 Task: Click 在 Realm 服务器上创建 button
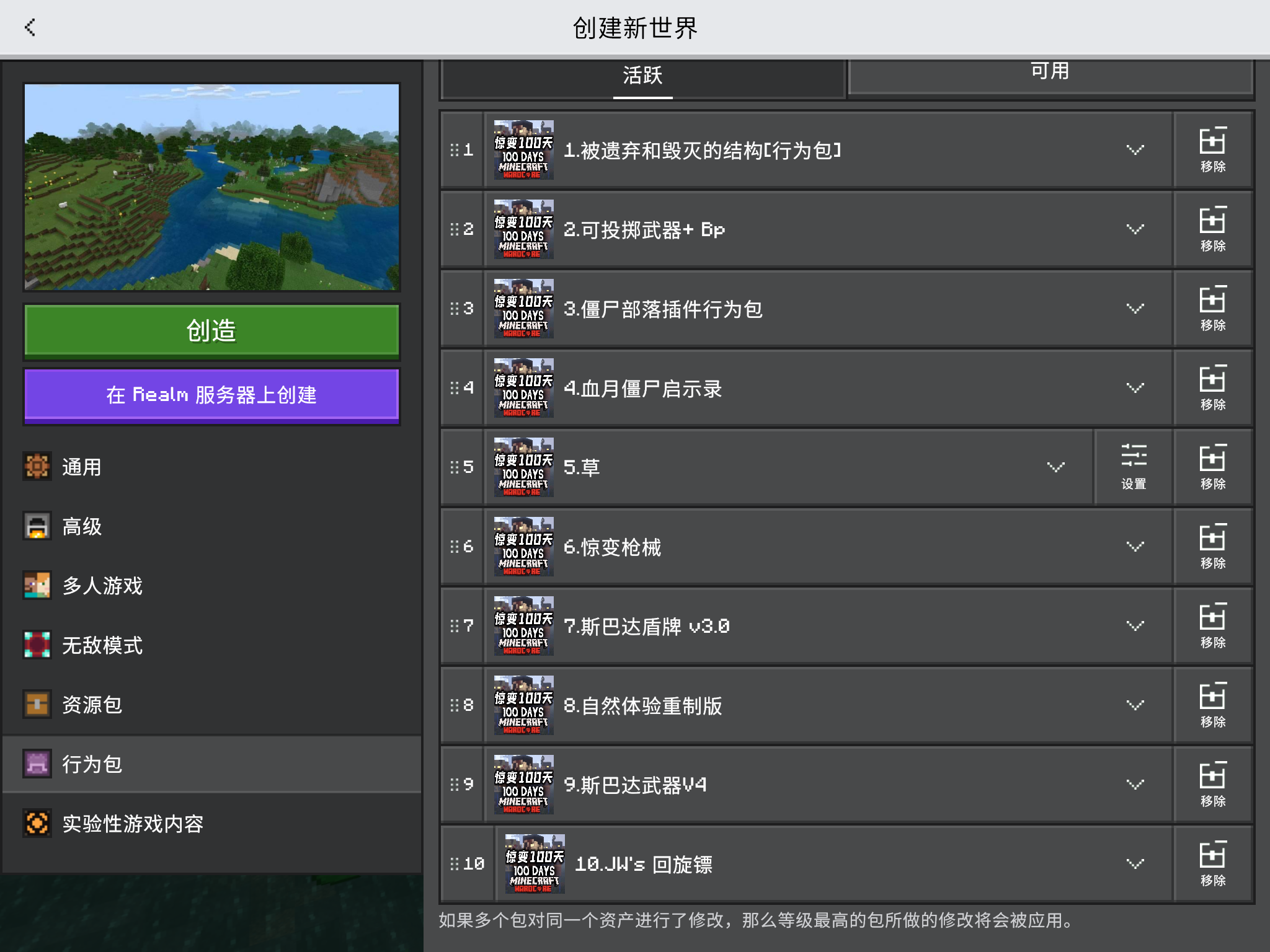pyautogui.click(x=211, y=395)
